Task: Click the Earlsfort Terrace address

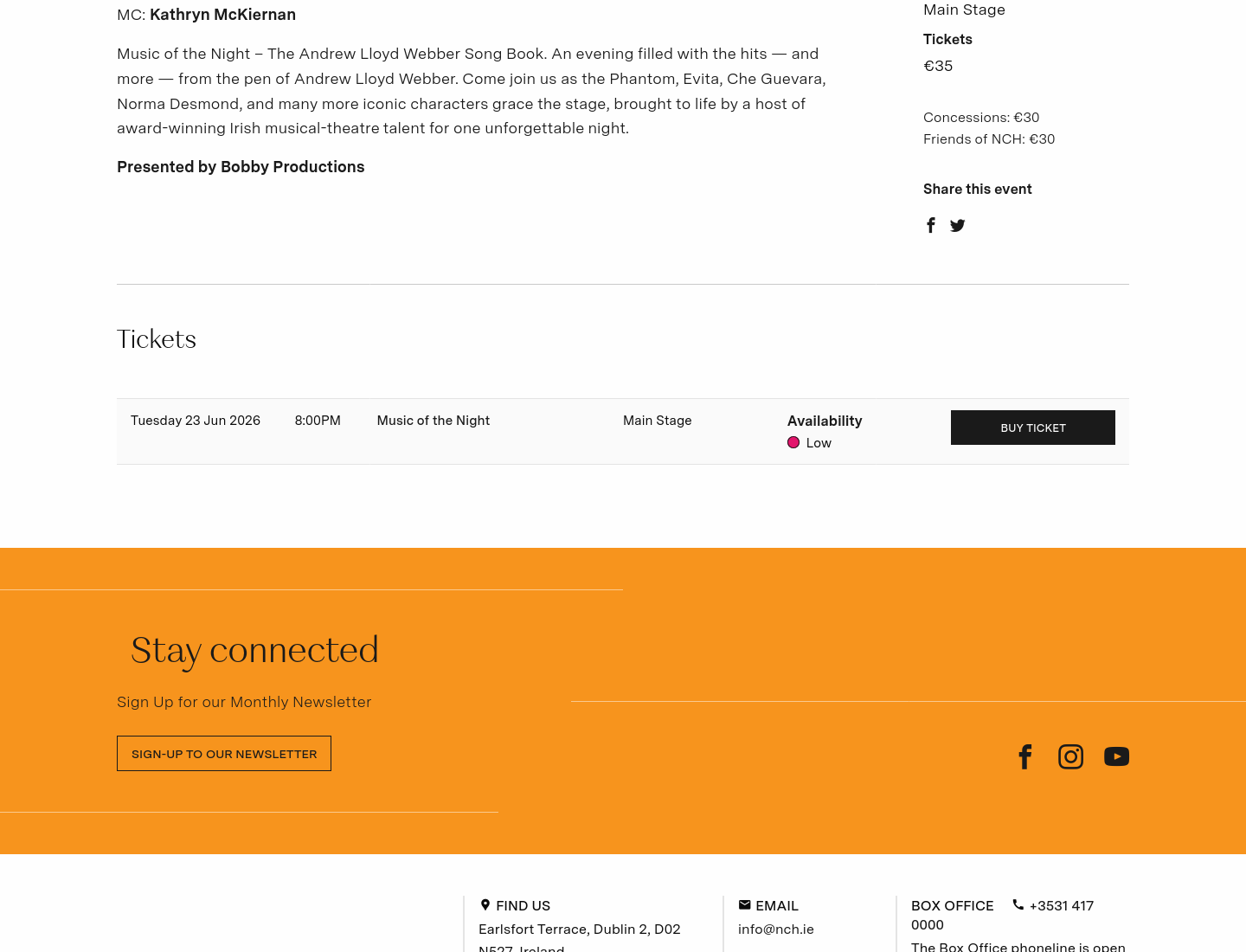Action: click(x=580, y=938)
